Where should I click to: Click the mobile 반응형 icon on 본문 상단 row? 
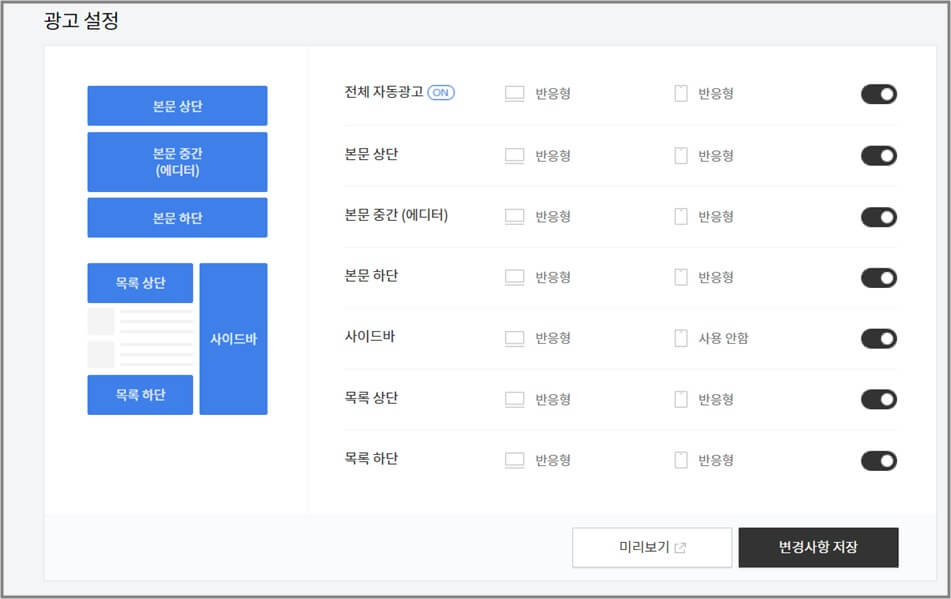[x=680, y=155]
